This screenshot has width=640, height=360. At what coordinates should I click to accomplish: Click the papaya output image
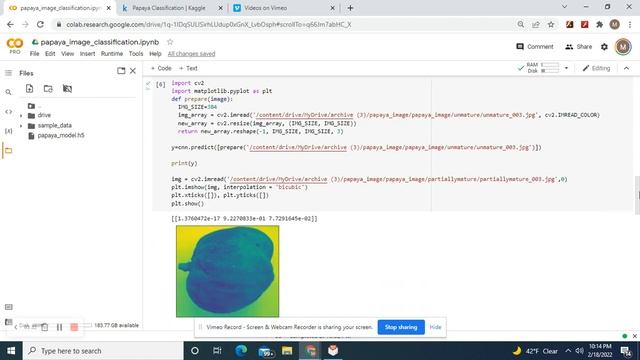tap(227, 271)
